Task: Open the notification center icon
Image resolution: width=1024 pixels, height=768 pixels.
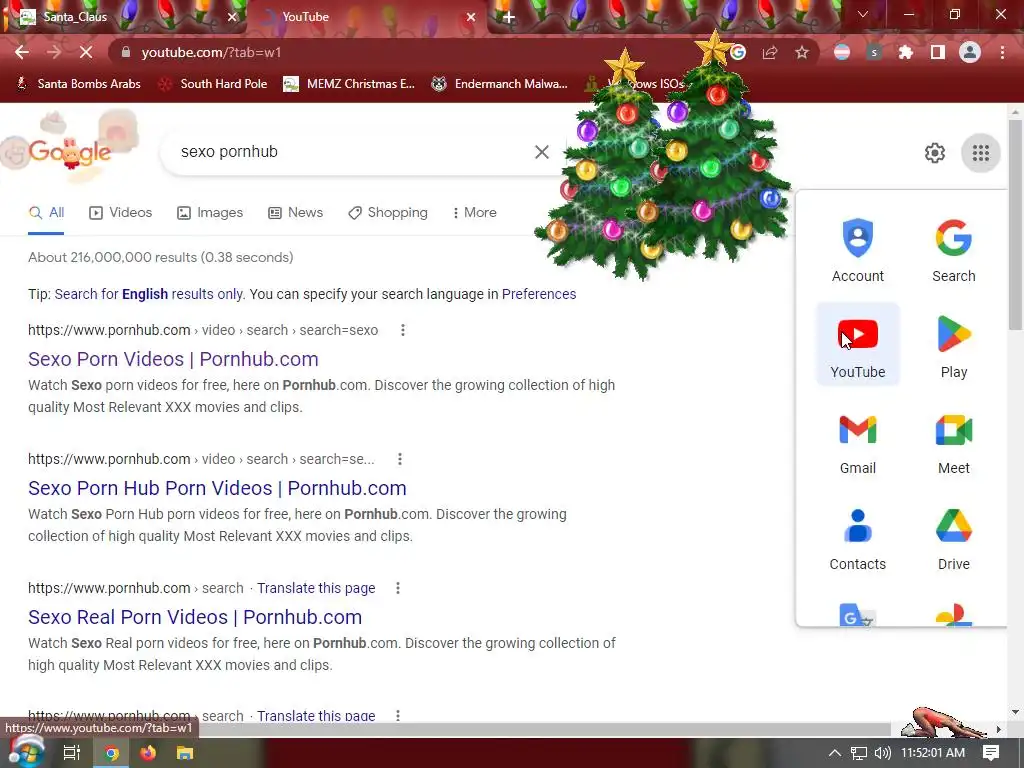Action: (991, 753)
